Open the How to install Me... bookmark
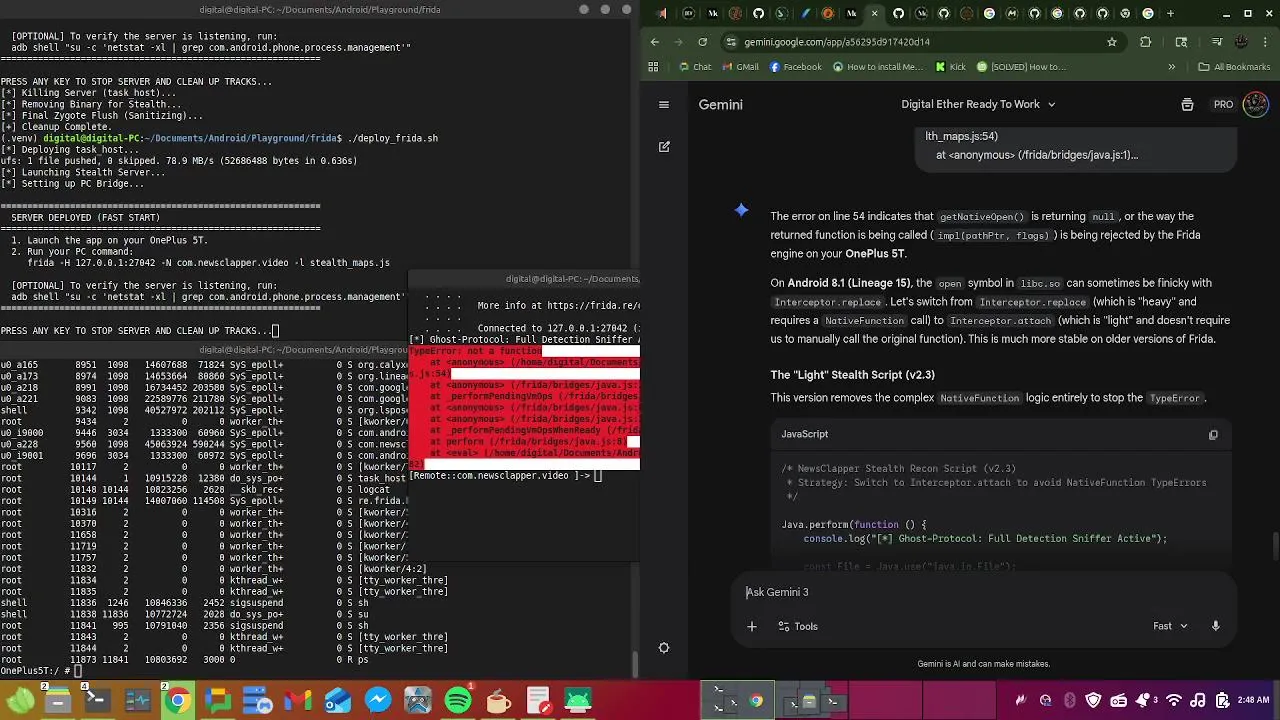 pyautogui.click(x=877, y=67)
